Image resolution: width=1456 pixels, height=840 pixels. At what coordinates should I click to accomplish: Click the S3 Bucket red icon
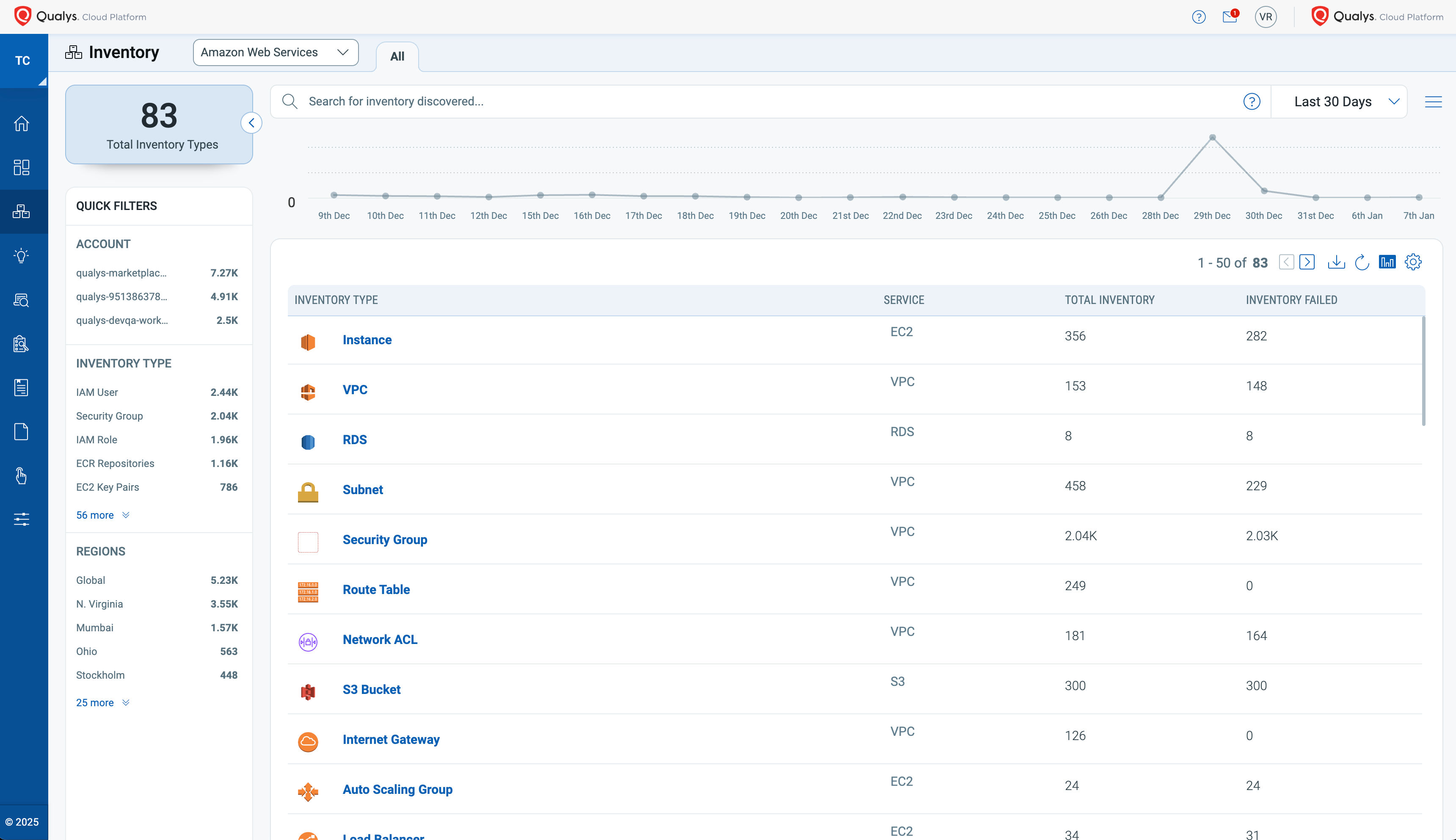[308, 692]
